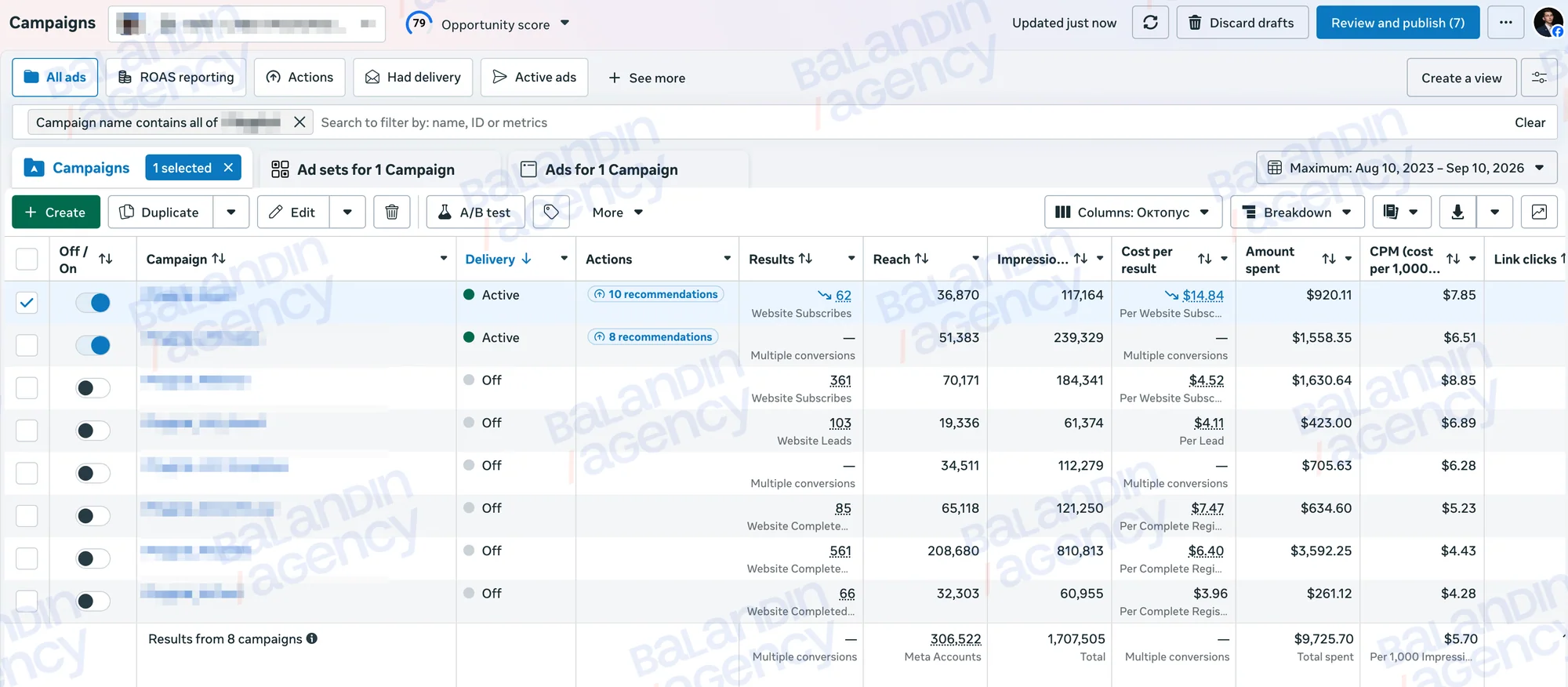Remove the campaign name filter chip
Viewport: 1568px width, 687px height.
click(299, 122)
